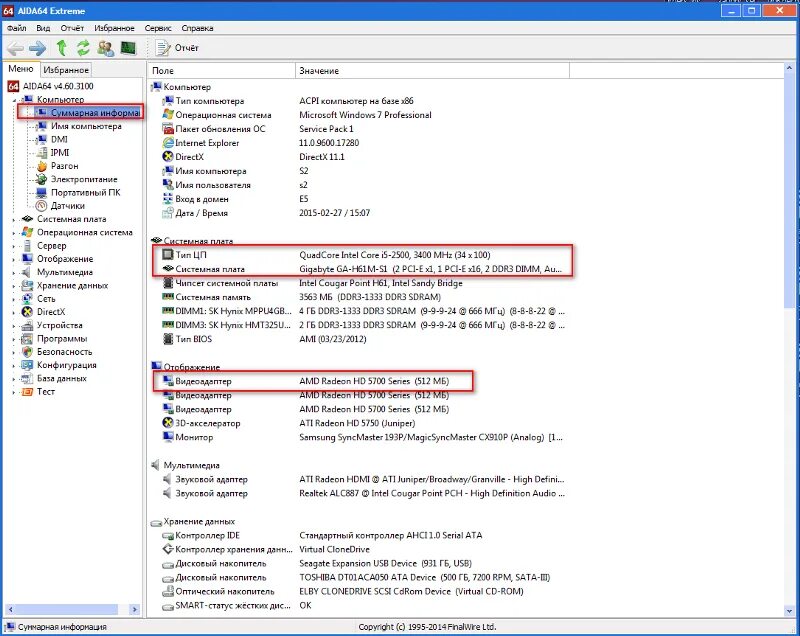The image size is (800, 636).
Task: Expand the Отображение tree node
Action: (x=14, y=259)
